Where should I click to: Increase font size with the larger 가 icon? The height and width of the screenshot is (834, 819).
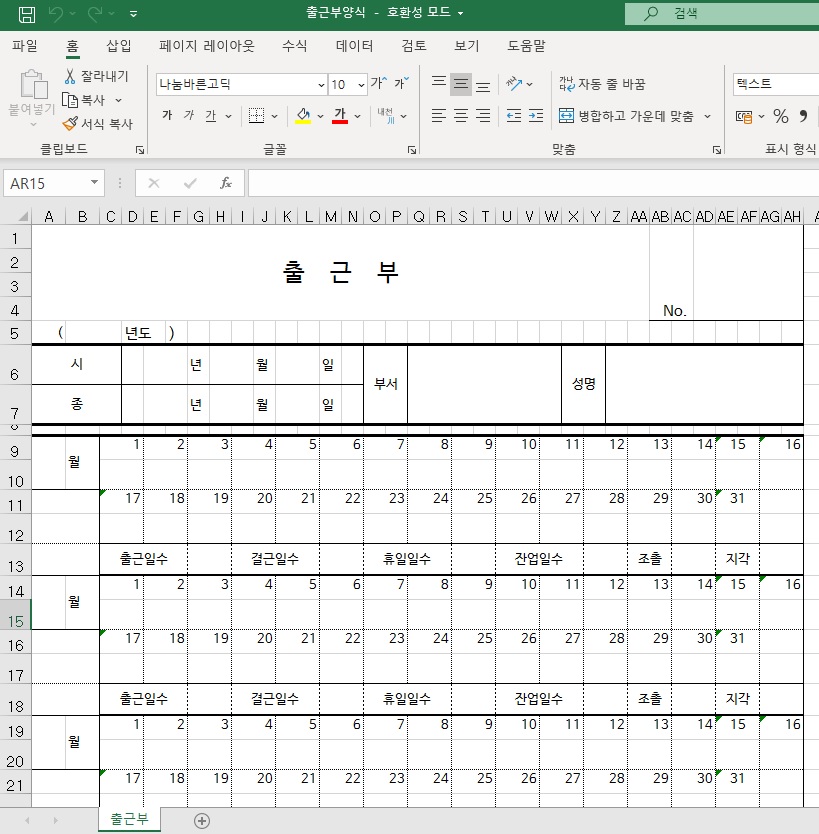[379, 84]
